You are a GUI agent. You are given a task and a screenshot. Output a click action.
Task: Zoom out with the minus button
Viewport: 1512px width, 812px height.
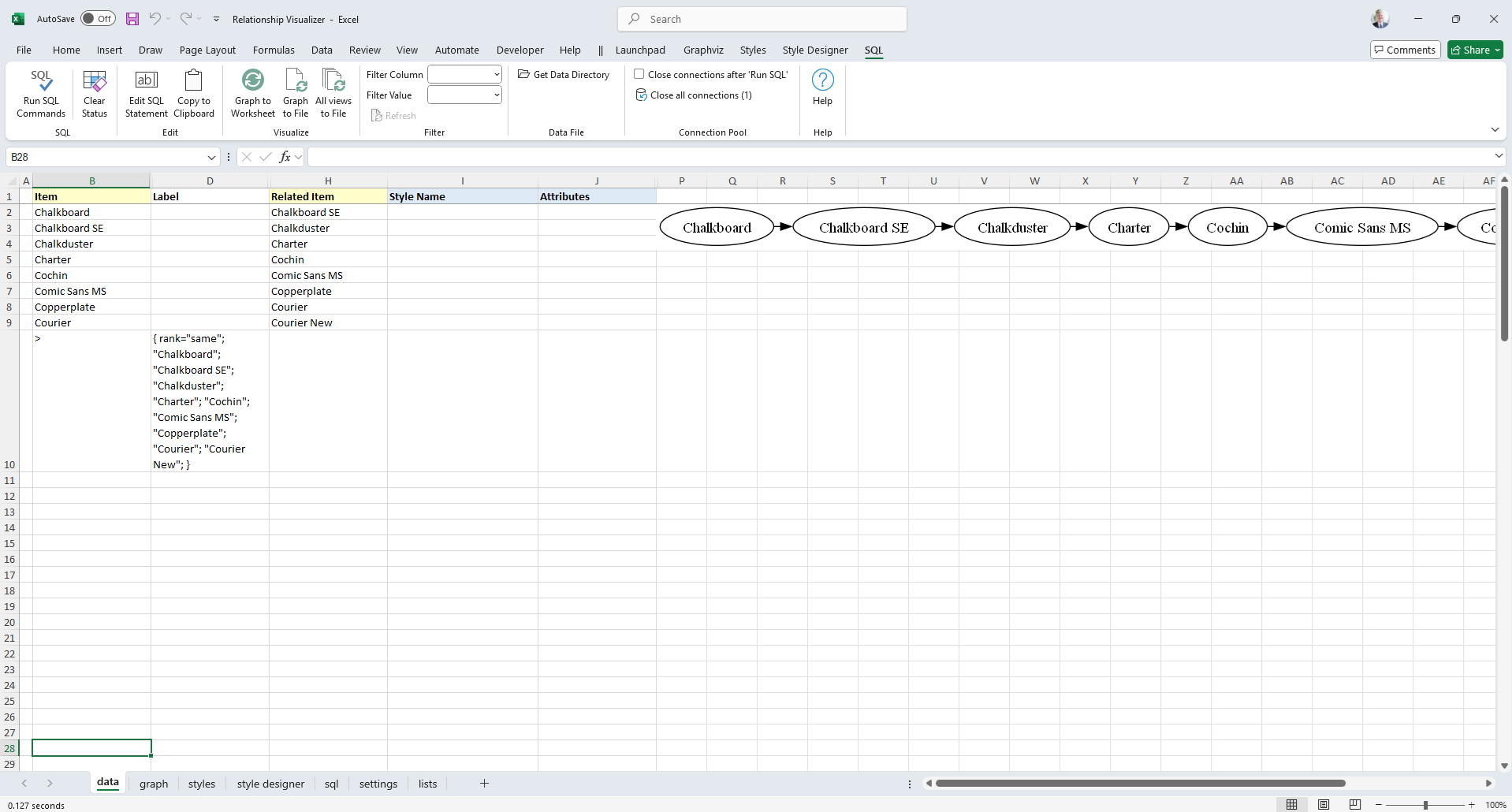click(1379, 805)
